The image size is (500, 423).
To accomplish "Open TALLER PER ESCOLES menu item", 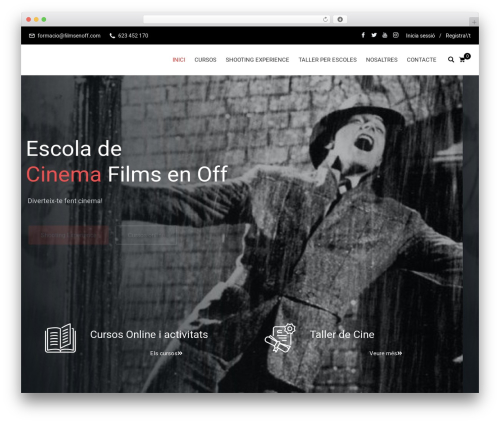I will click(328, 60).
